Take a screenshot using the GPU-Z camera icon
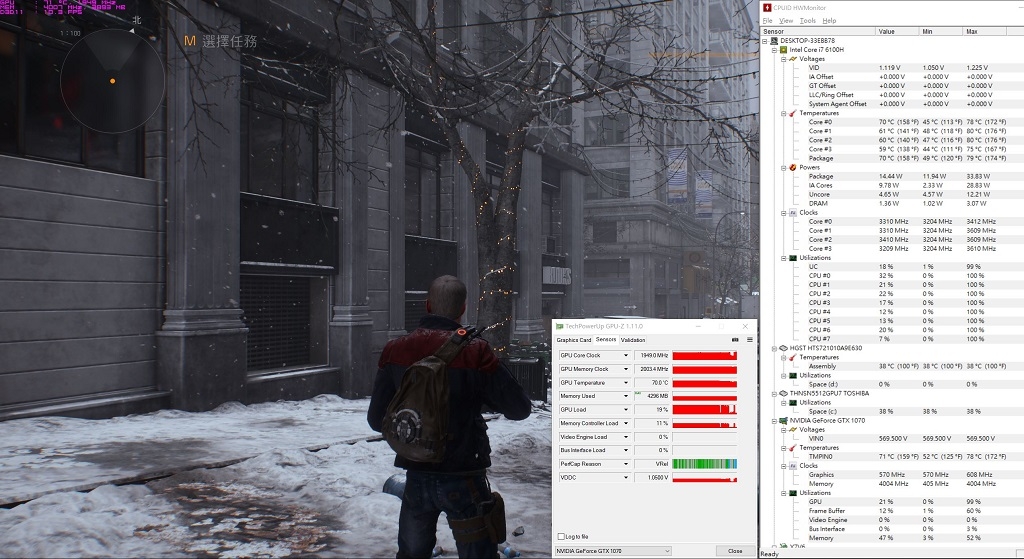Screen dimensions: 1024x559 click(x=735, y=340)
